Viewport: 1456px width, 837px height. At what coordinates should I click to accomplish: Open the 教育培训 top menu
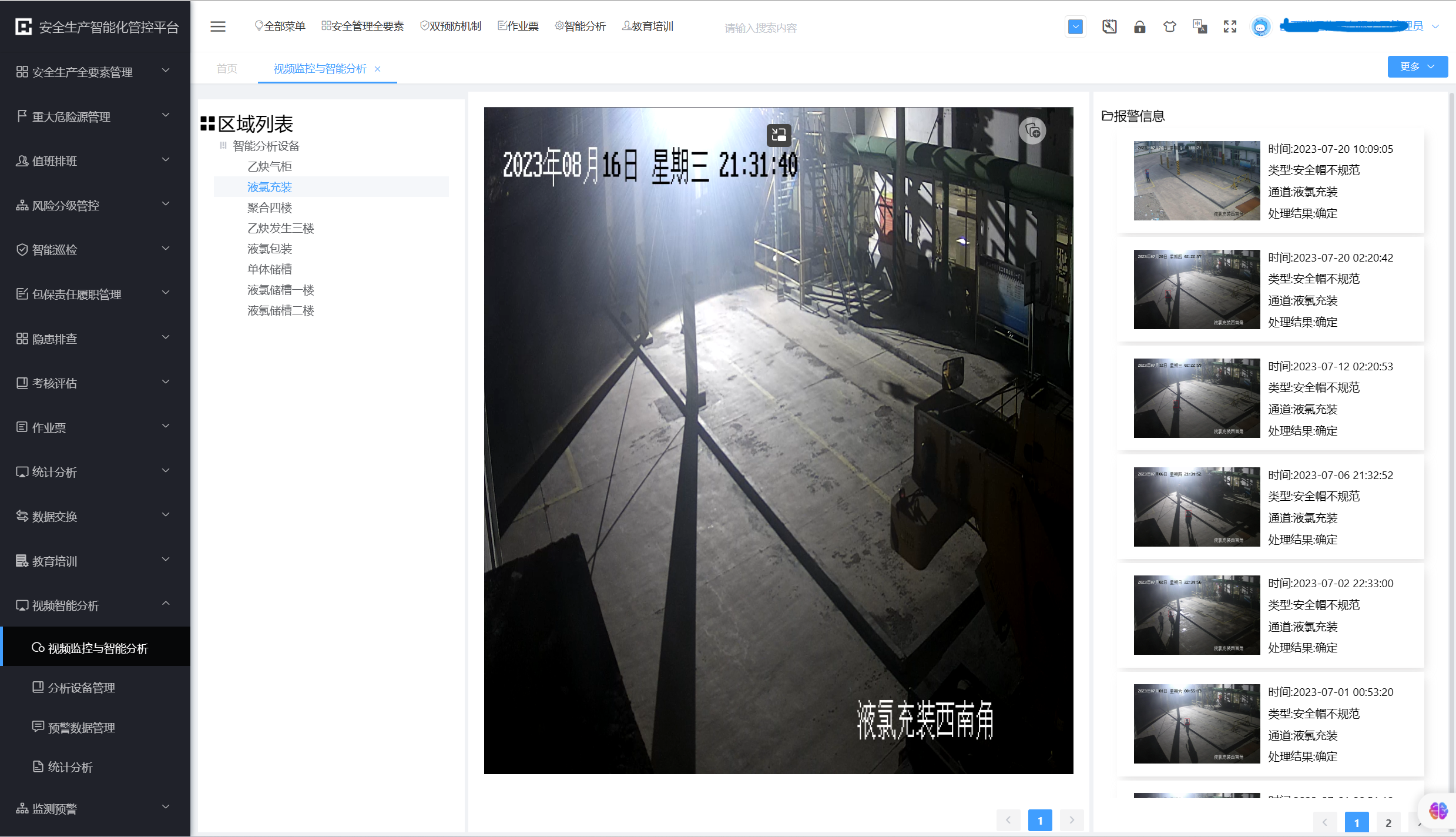pyautogui.click(x=648, y=26)
